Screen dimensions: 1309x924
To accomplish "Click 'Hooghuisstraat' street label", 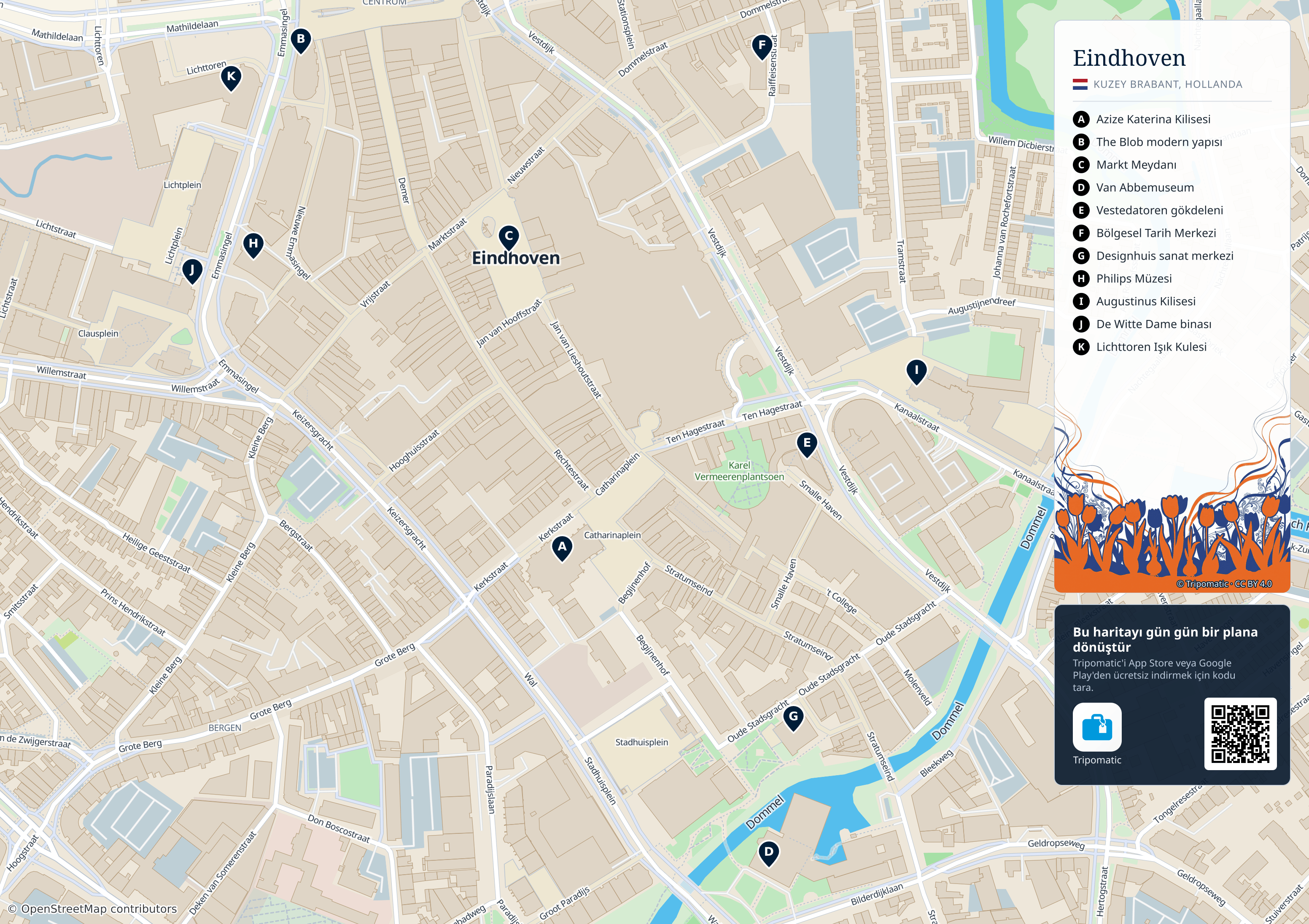I will pyautogui.click(x=415, y=450).
